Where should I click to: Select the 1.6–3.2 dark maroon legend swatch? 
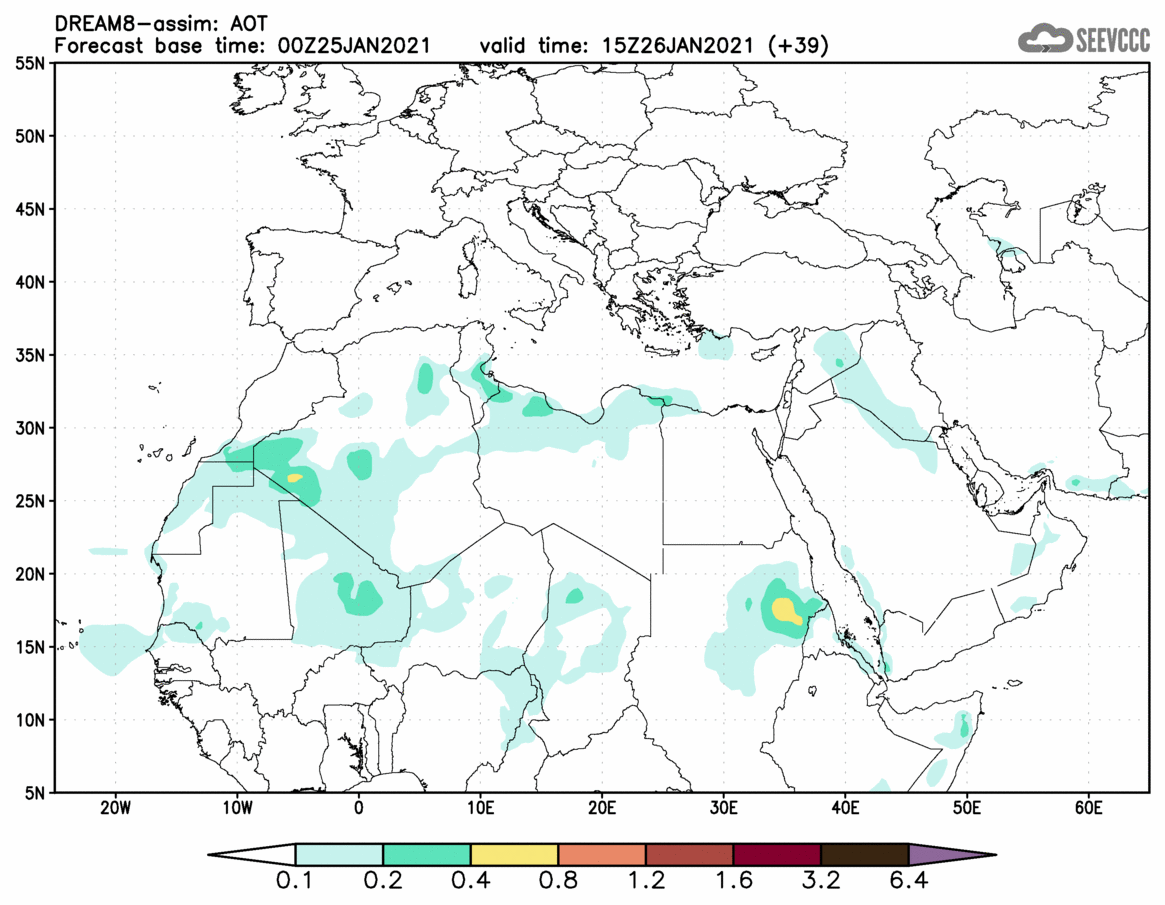pos(777,854)
